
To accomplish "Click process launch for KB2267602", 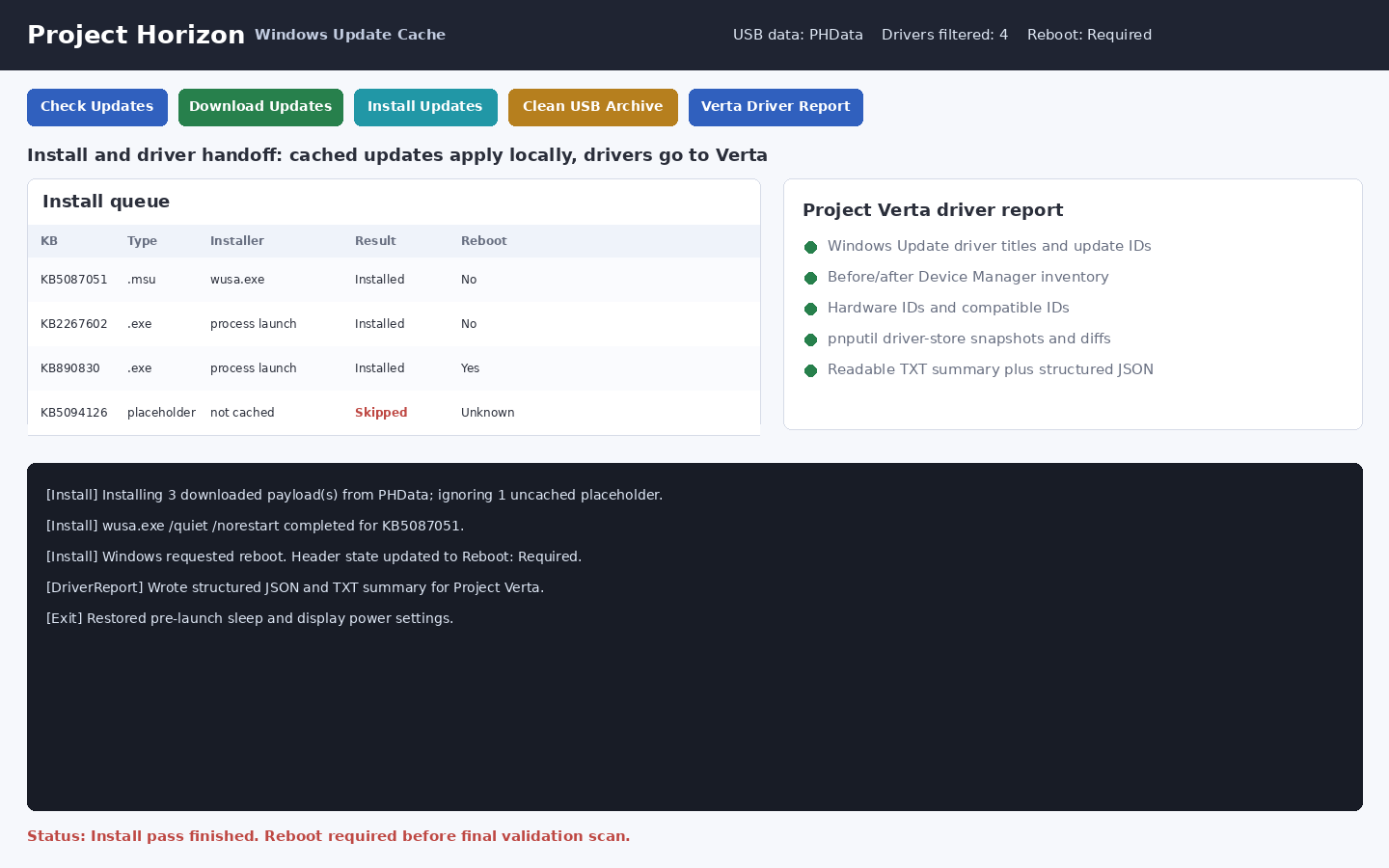I will coord(254,324).
